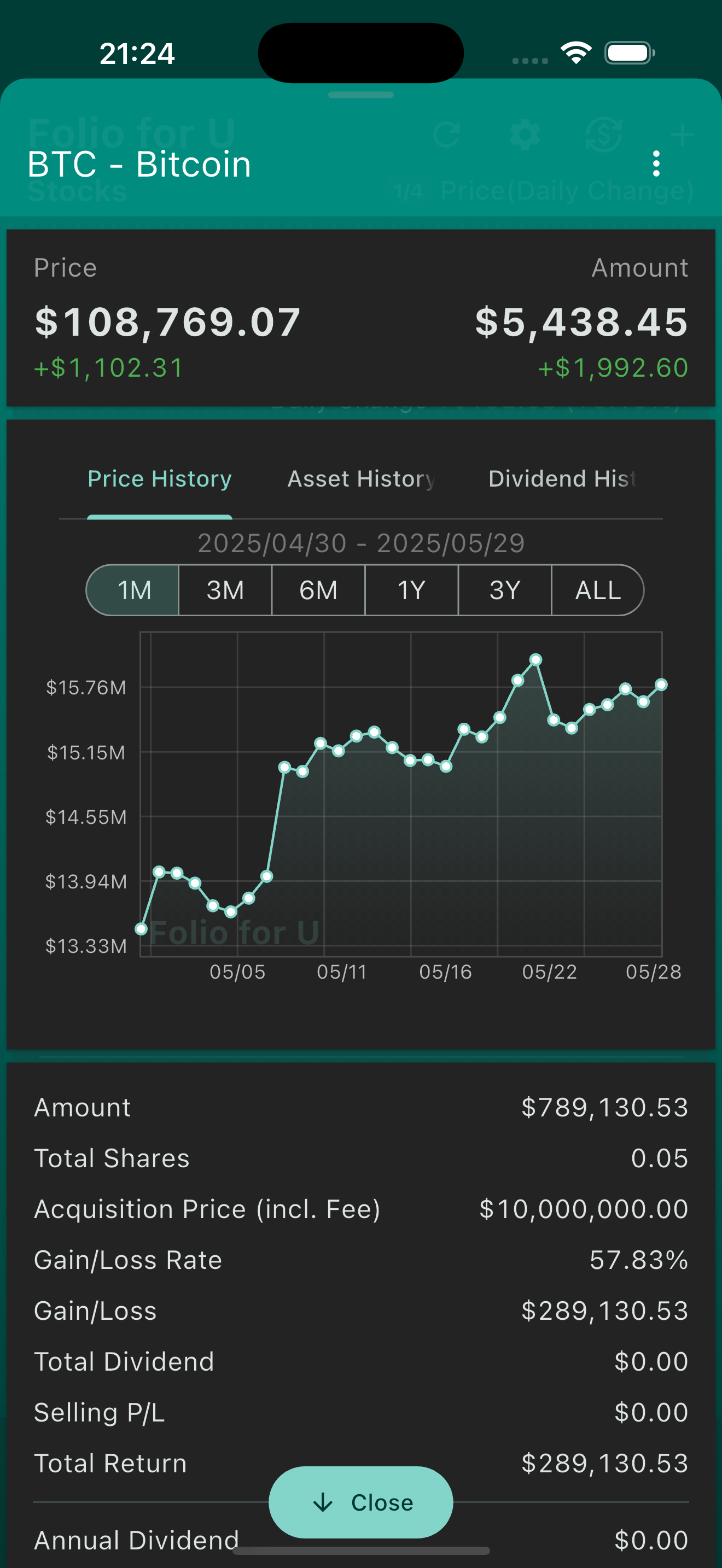Tap the date range 2025/04/30 - 2025/05/29
722x1568 pixels.
point(361,543)
